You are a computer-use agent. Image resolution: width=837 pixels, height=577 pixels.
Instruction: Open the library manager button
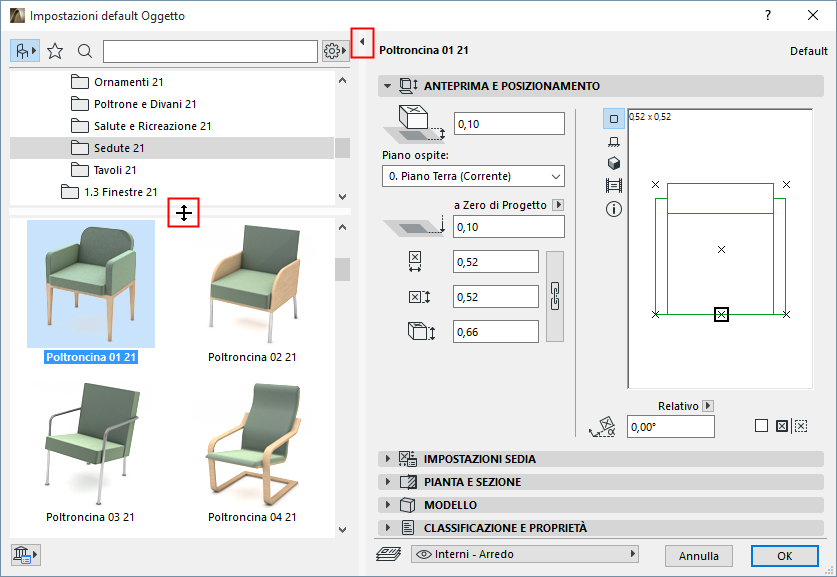point(25,555)
